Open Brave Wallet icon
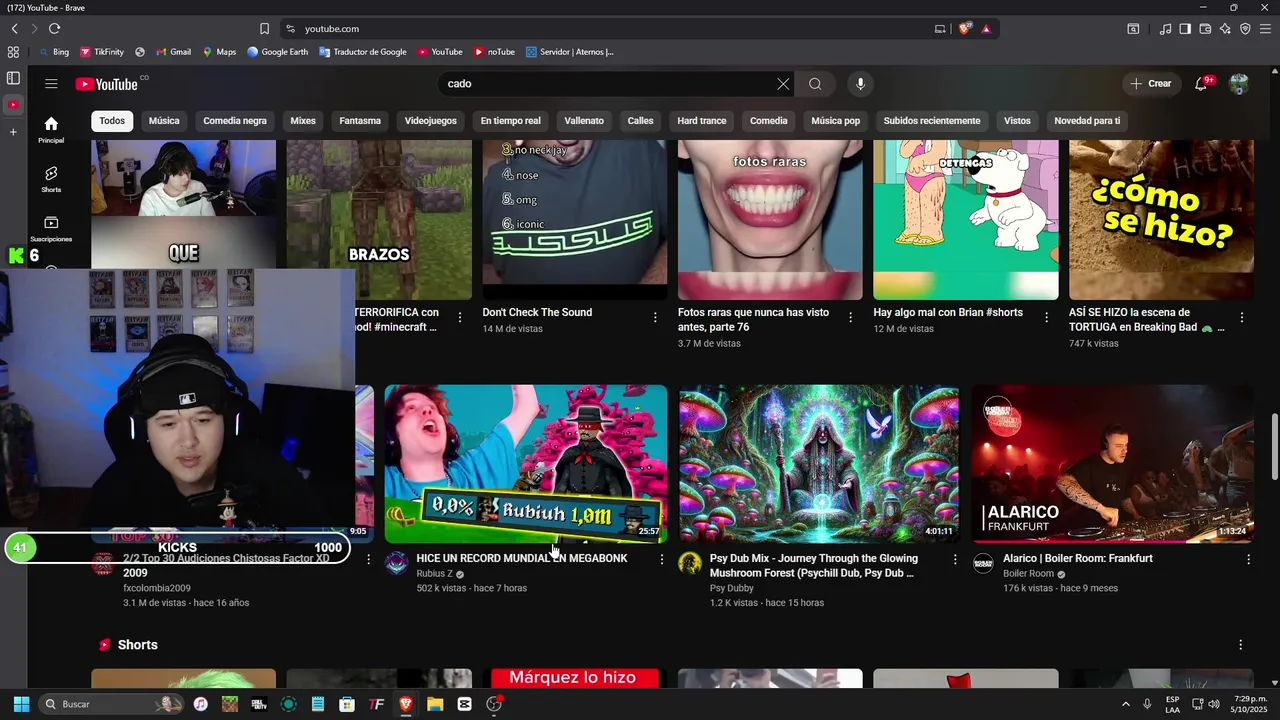This screenshot has height=720, width=1280. click(x=1205, y=29)
